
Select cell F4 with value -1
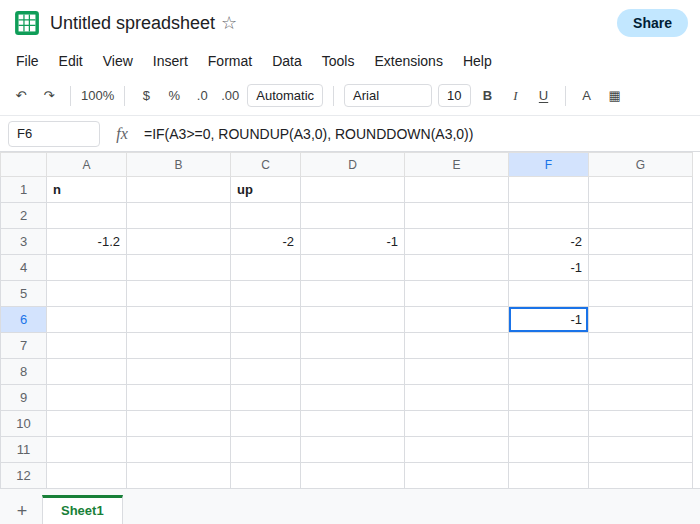548,267
